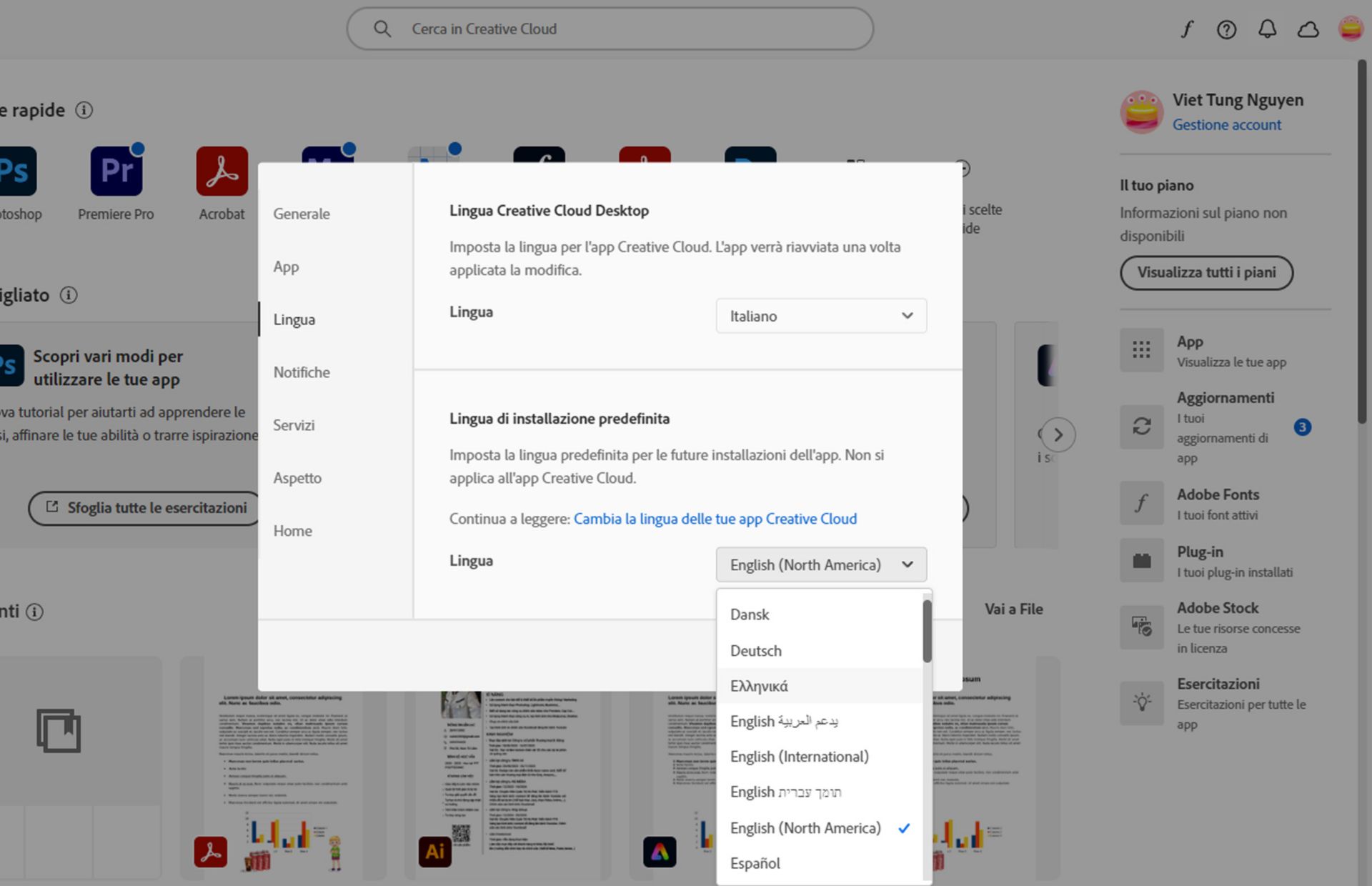Open the App grid icon in sidebar
This screenshot has height=886, width=1372.
point(1141,350)
